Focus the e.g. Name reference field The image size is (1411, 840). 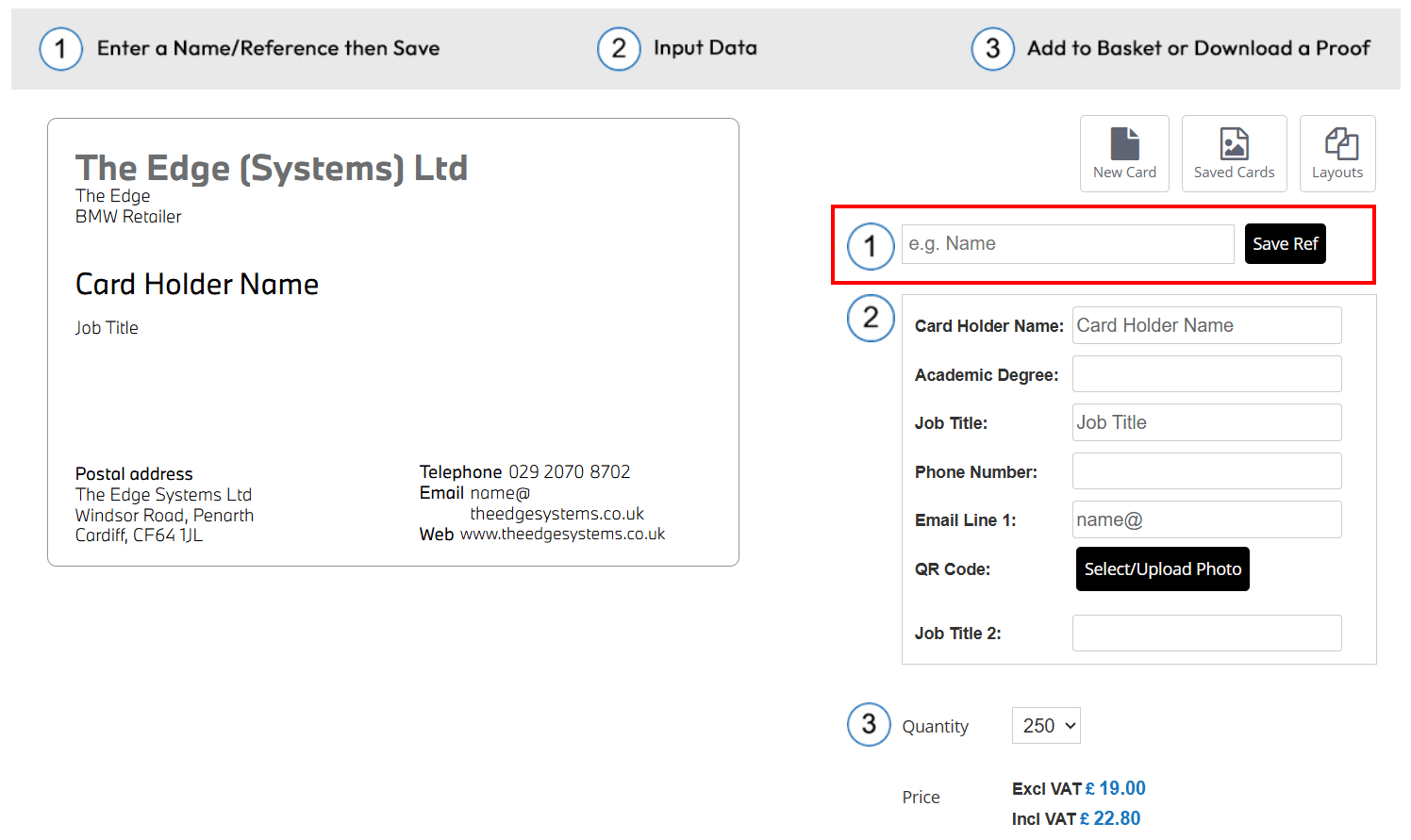(x=1067, y=244)
